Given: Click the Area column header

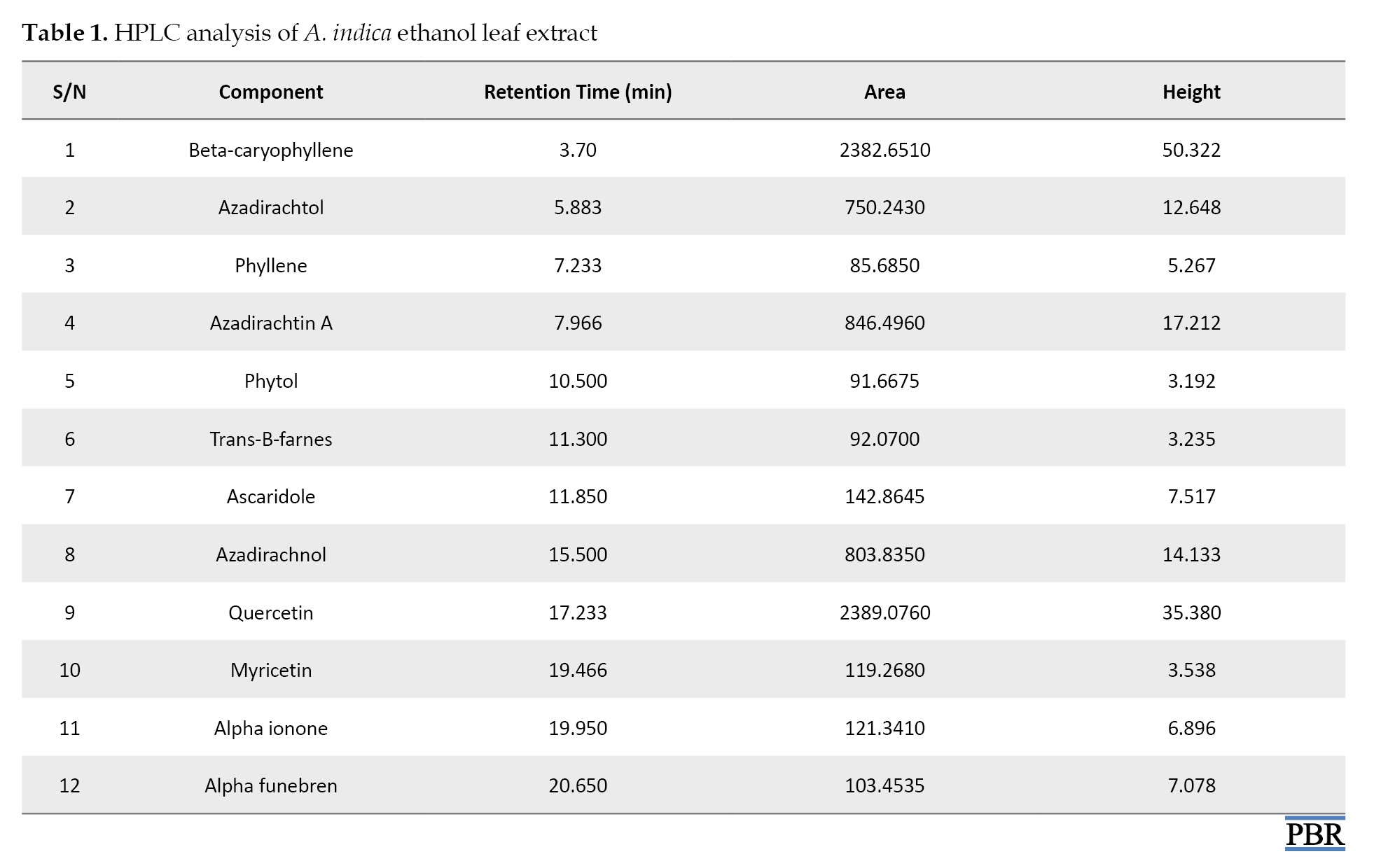Looking at the screenshot, I should coord(884,92).
